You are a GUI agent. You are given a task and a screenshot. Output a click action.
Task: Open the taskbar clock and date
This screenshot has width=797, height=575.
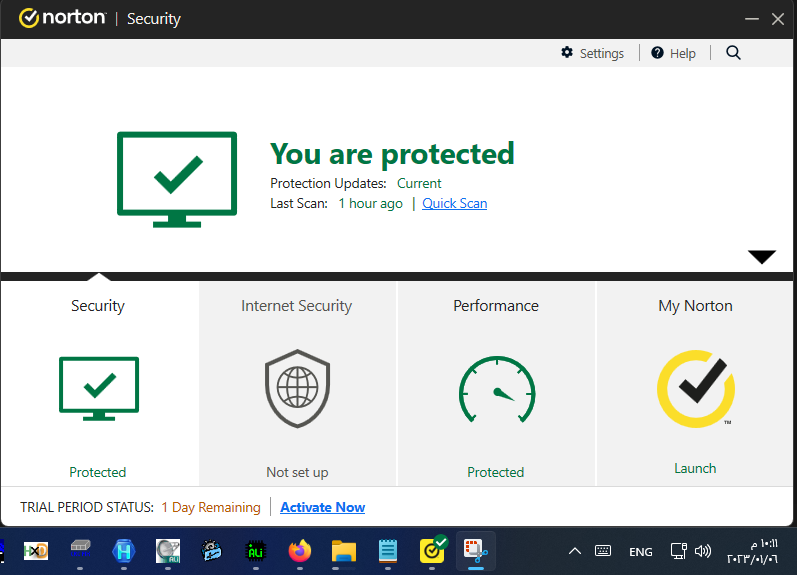pyautogui.click(x=752, y=551)
